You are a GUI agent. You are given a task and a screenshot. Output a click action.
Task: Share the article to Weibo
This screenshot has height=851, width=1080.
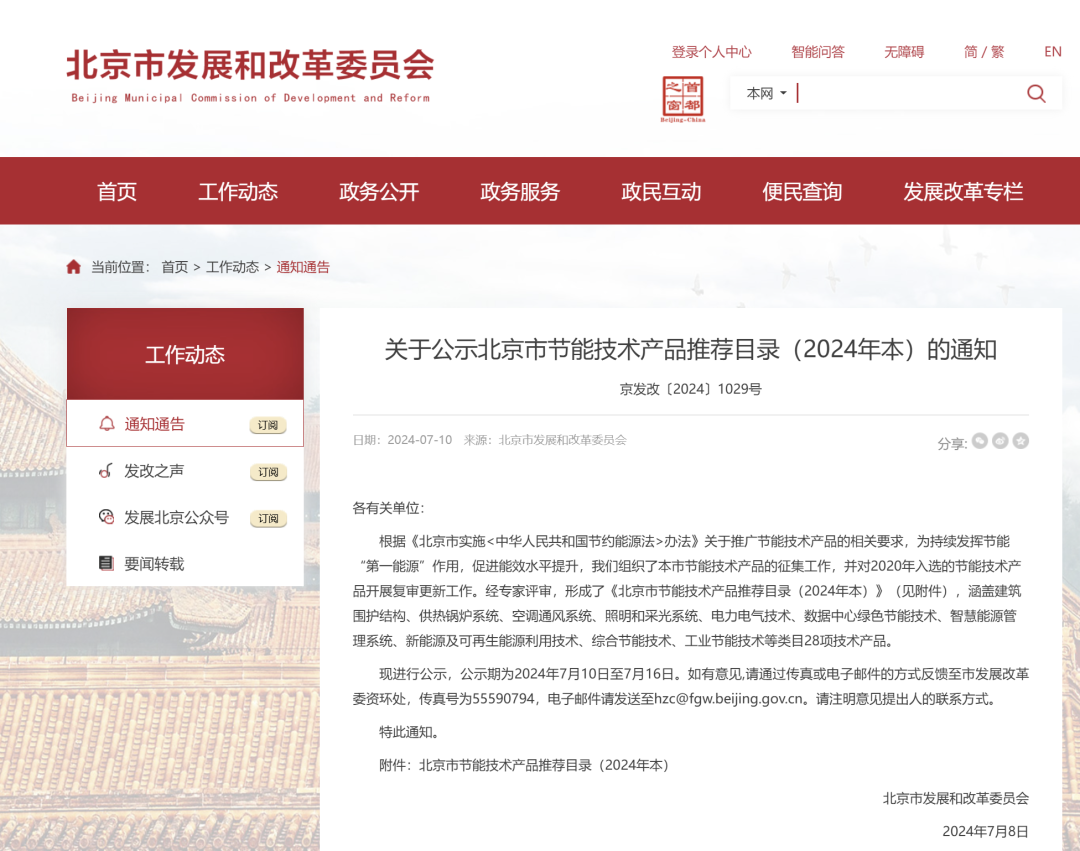click(x=1000, y=440)
